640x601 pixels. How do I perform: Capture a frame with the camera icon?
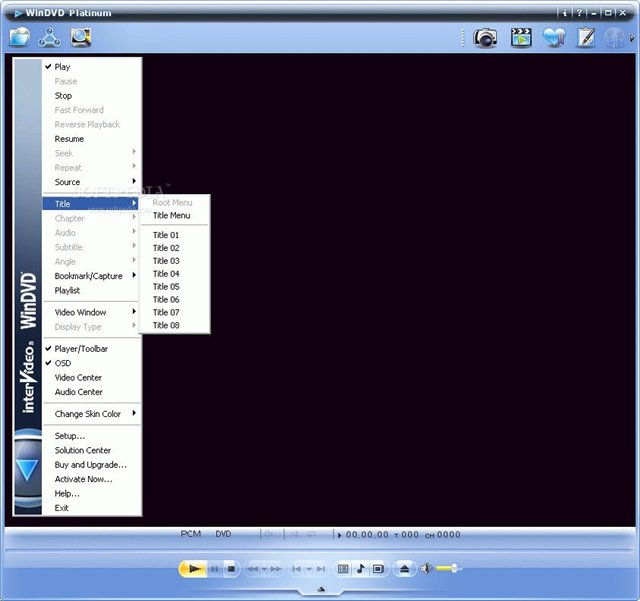(485, 38)
